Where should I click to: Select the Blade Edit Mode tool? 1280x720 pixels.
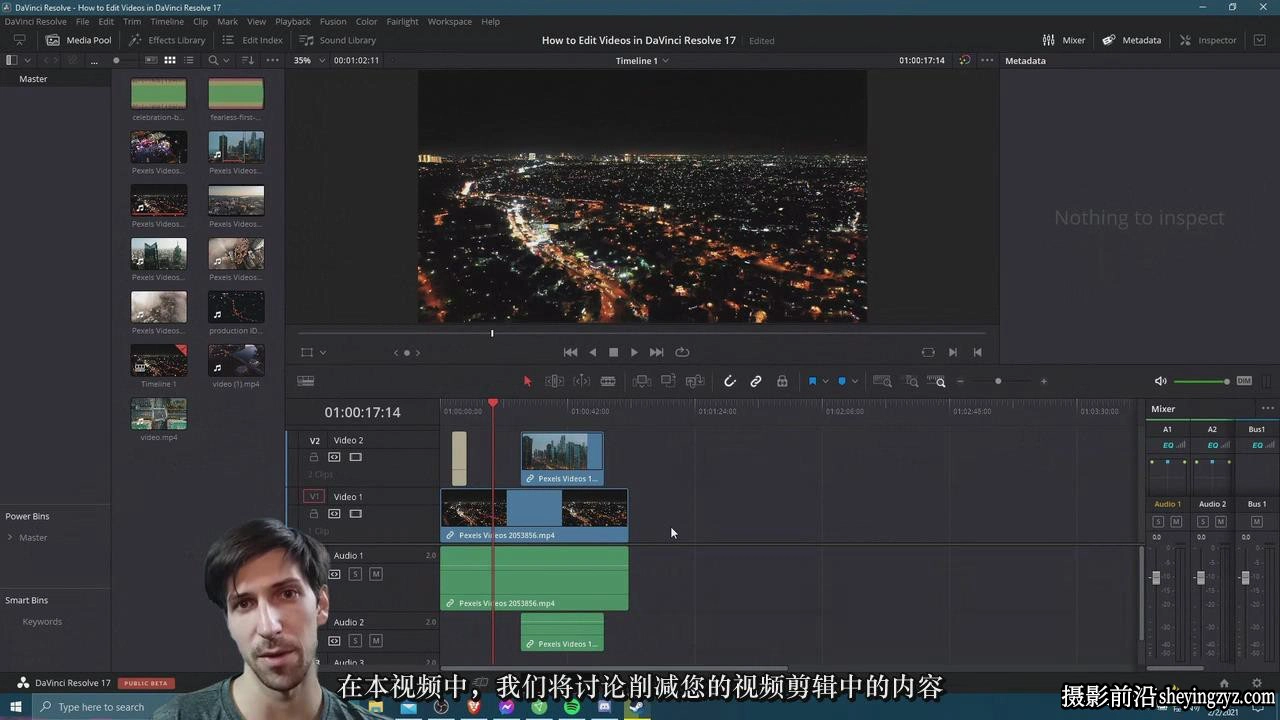click(607, 381)
